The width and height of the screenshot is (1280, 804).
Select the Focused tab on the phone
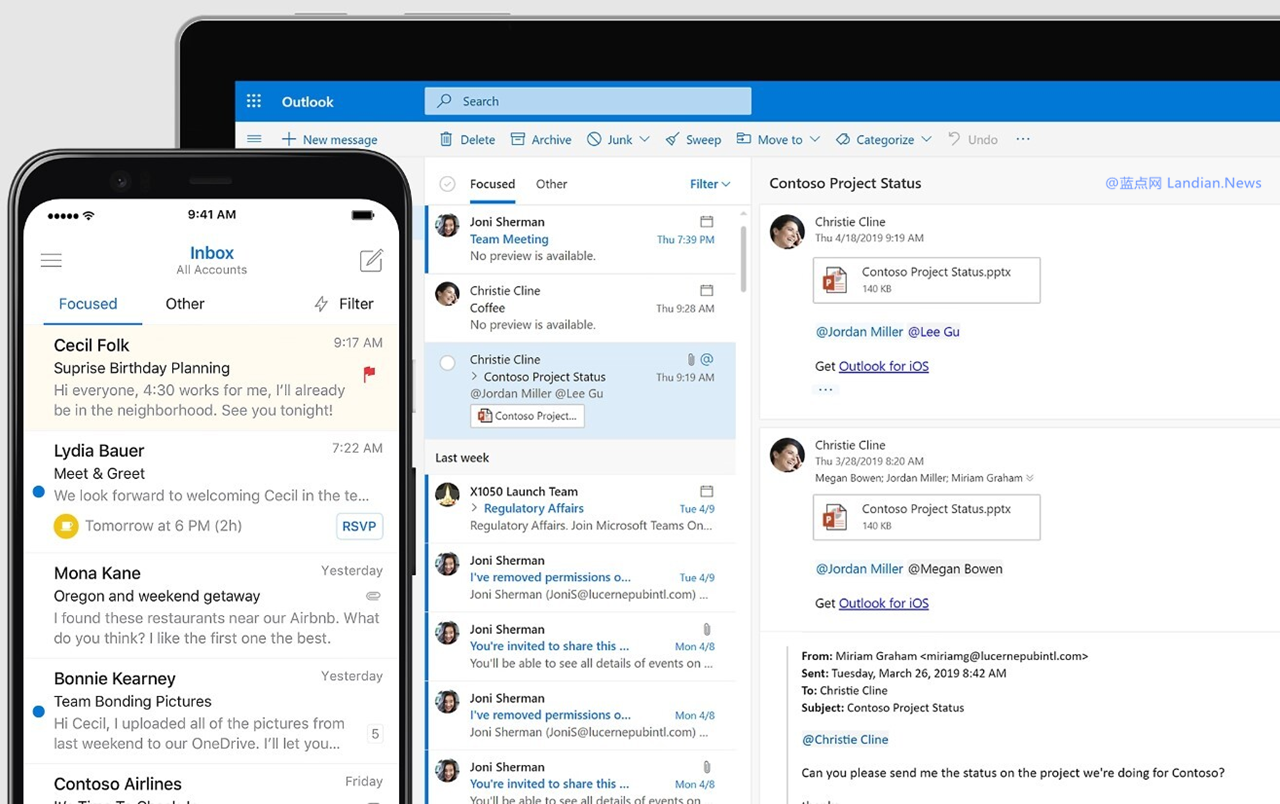pos(88,304)
